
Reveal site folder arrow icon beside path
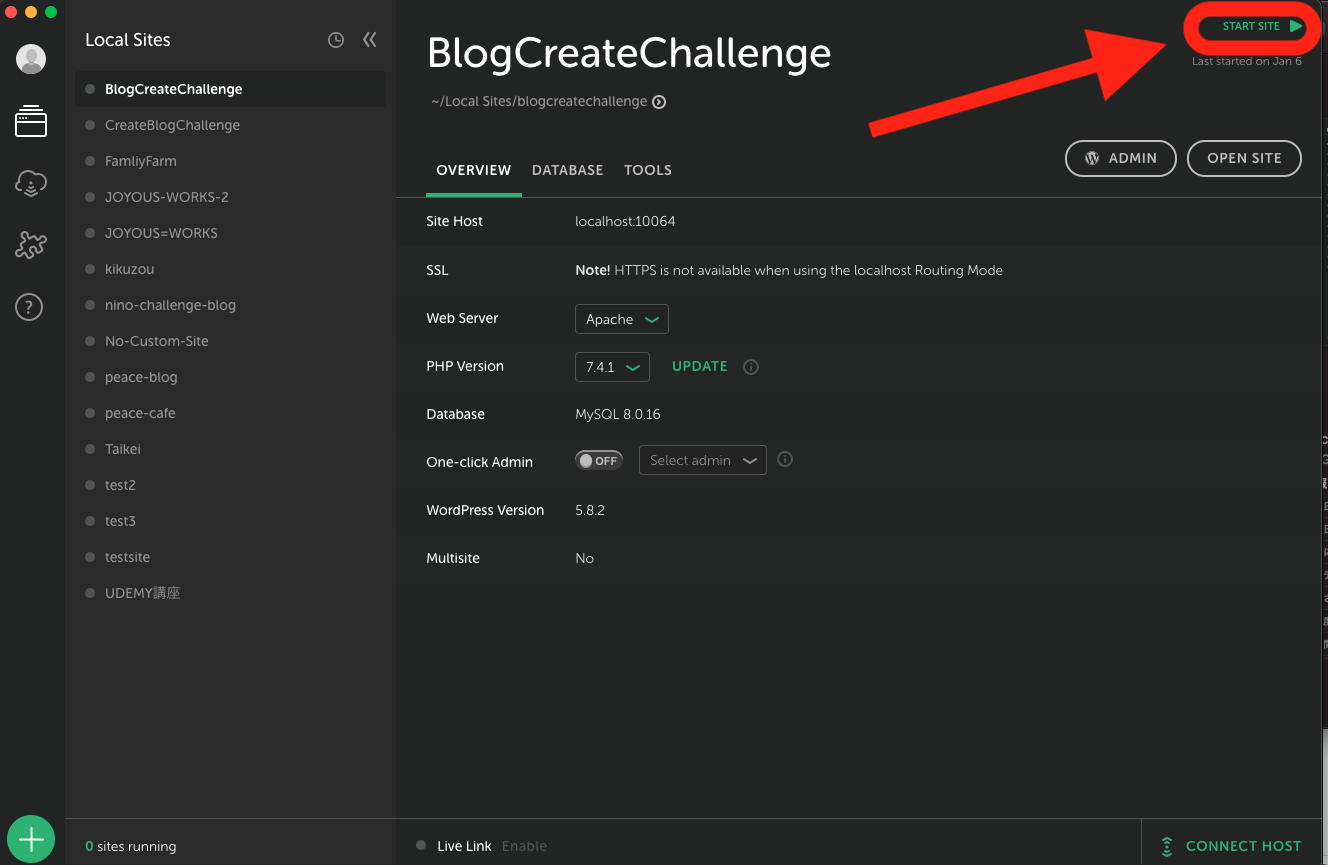tap(659, 102)
